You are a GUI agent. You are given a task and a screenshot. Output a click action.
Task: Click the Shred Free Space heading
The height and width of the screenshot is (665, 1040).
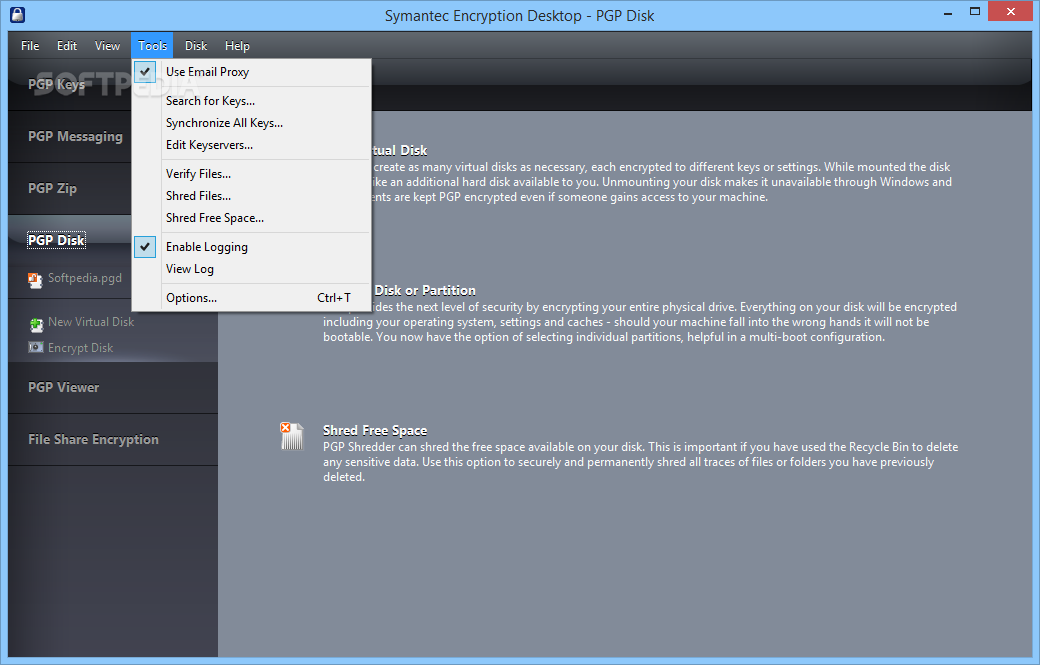375,430
